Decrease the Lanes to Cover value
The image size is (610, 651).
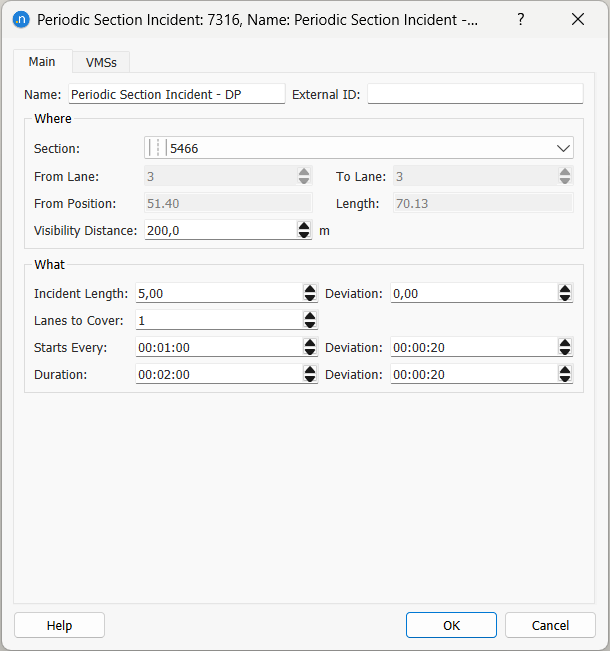click(x=310, y=325)
